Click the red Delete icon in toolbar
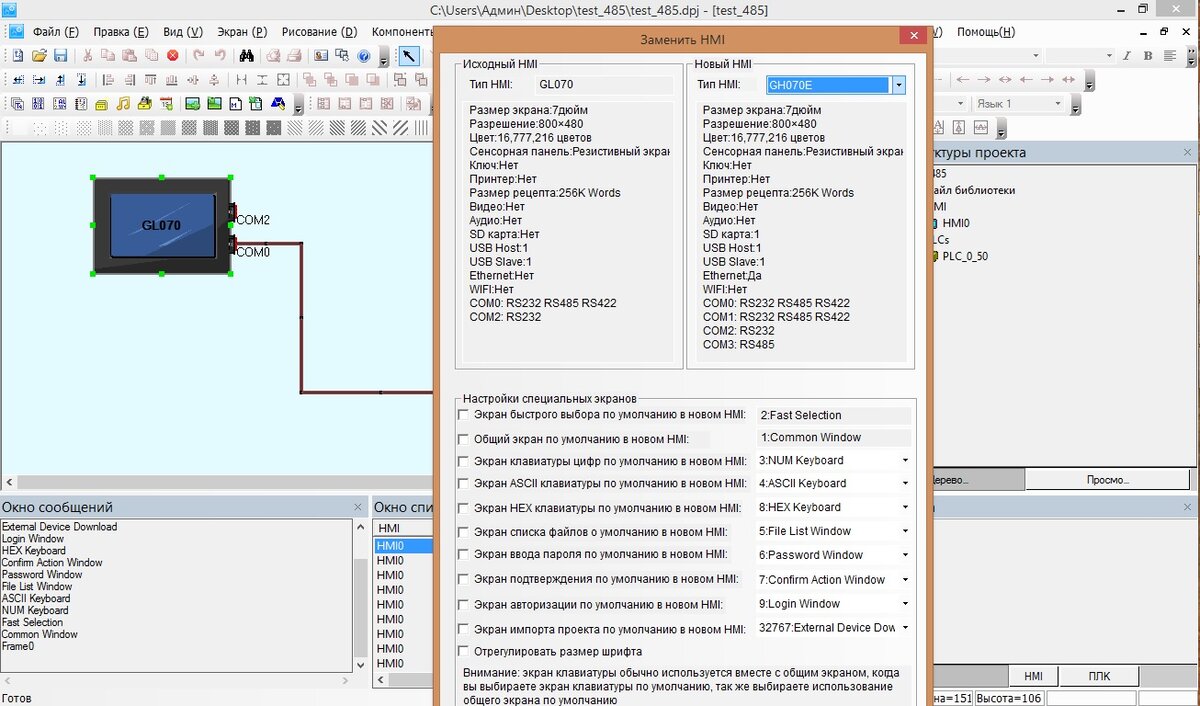Screen dimensions: 1200x706 172,56
